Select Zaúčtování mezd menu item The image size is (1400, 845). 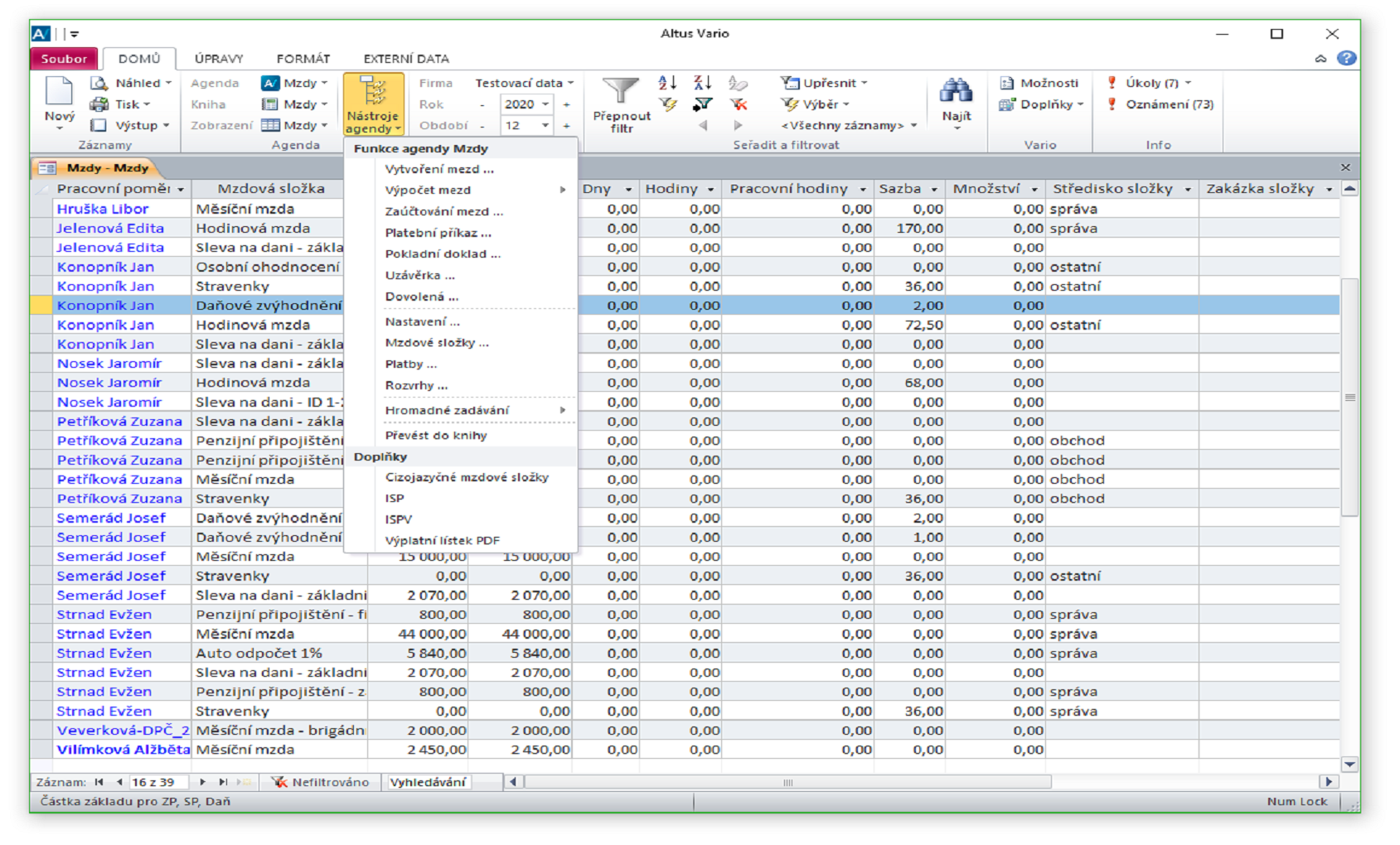click(461, 211)
